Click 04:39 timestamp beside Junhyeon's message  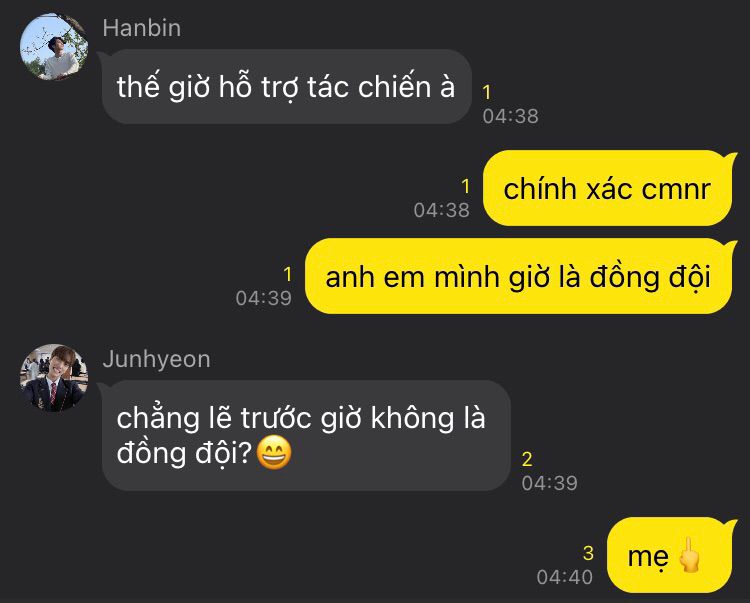(550, 483)
